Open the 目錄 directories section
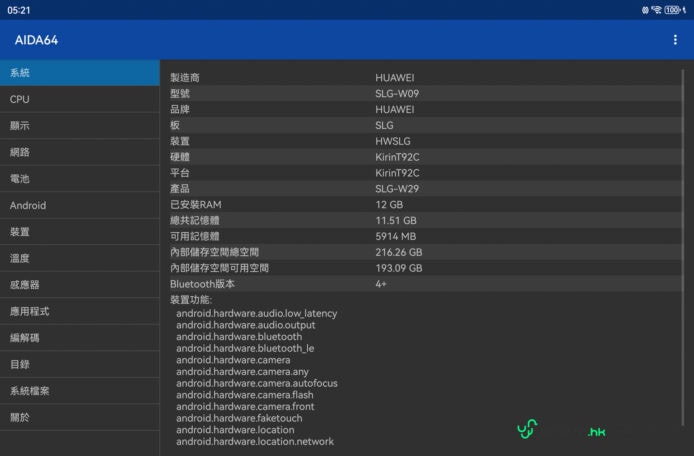 [80, 364]
